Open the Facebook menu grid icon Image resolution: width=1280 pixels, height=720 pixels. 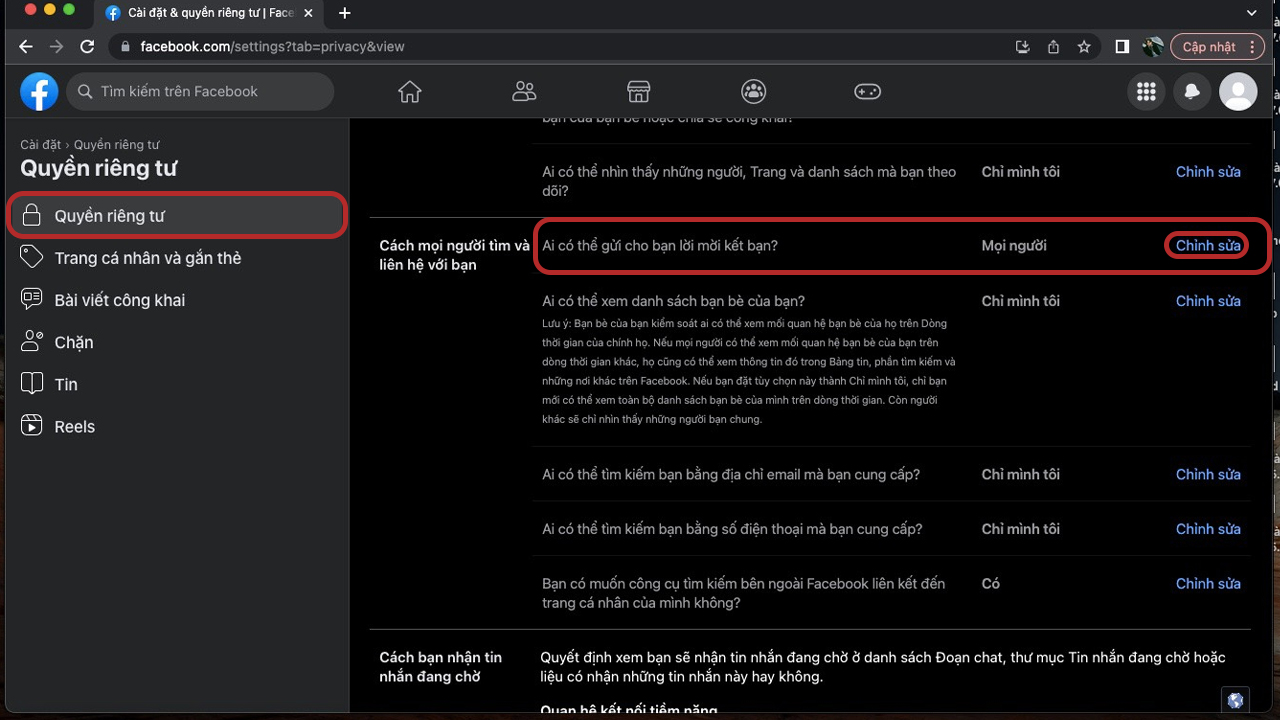click(x=1146, y=92)
